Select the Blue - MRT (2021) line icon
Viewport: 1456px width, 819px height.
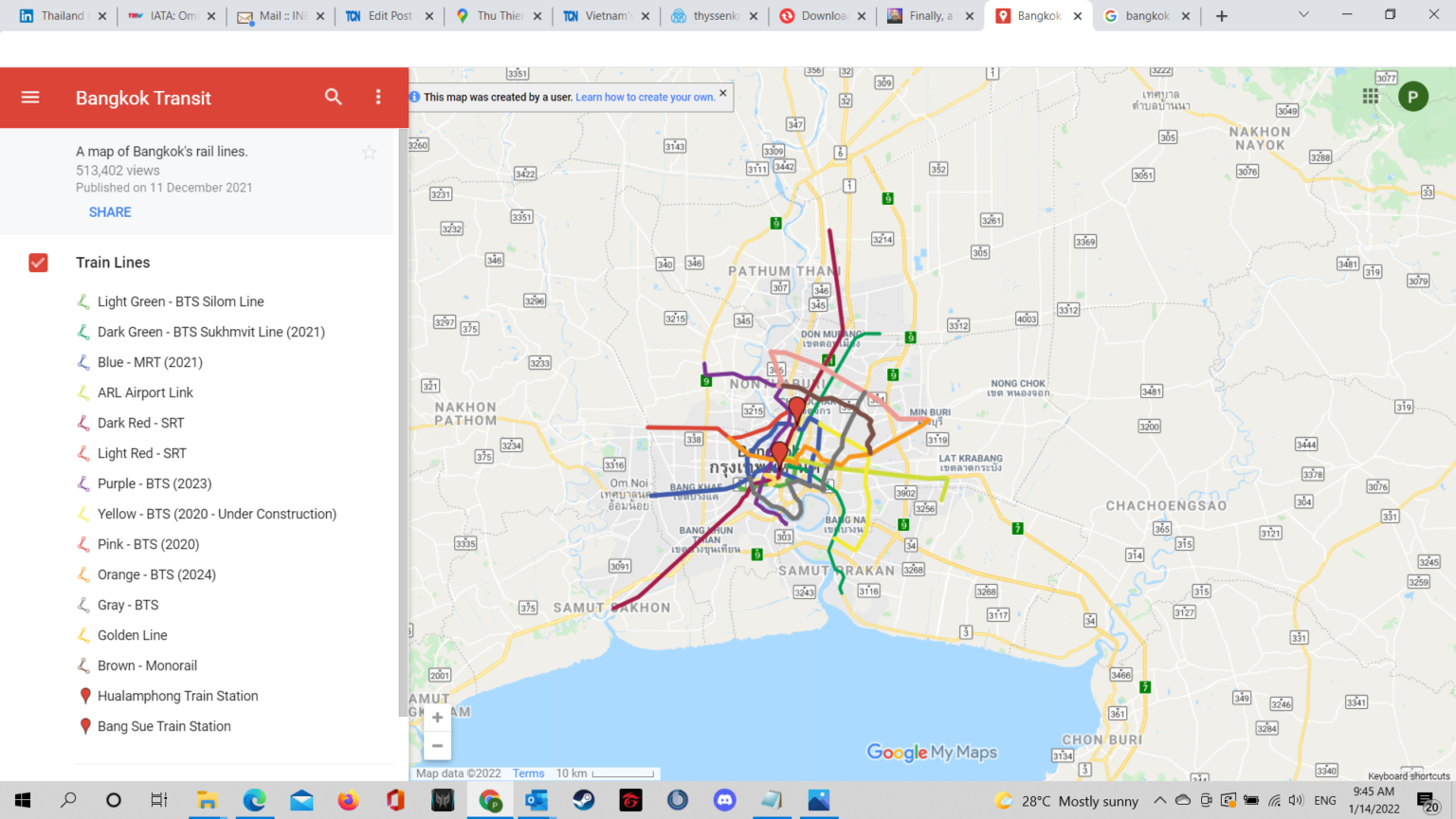(85, 362)
